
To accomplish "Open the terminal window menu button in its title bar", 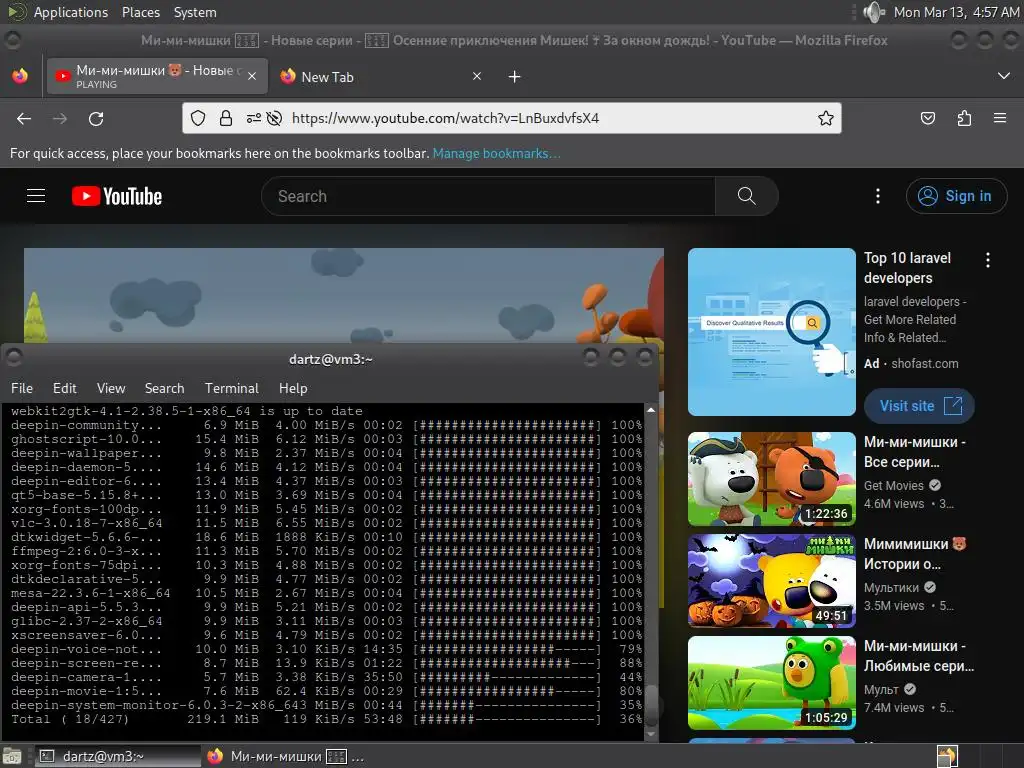I will [14, 357].
